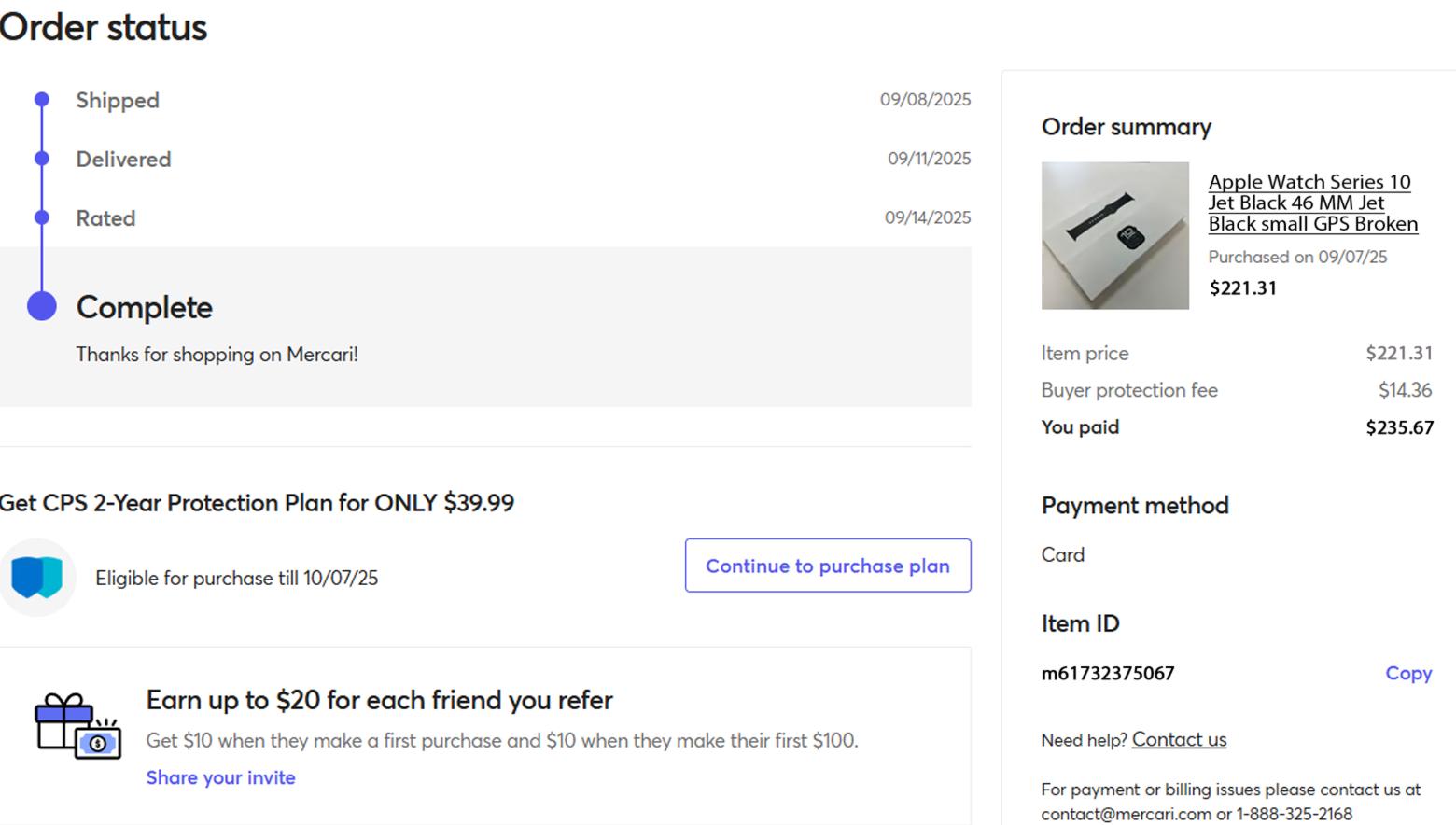This screenshot has height=825, width=1456.
Task: Click the Rated status label
Action: [105, 218]
